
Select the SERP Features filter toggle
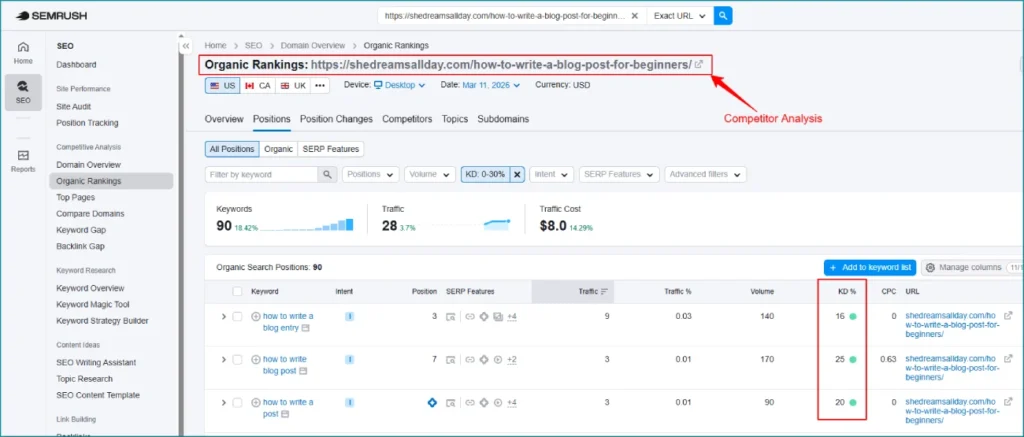[330, 149]
